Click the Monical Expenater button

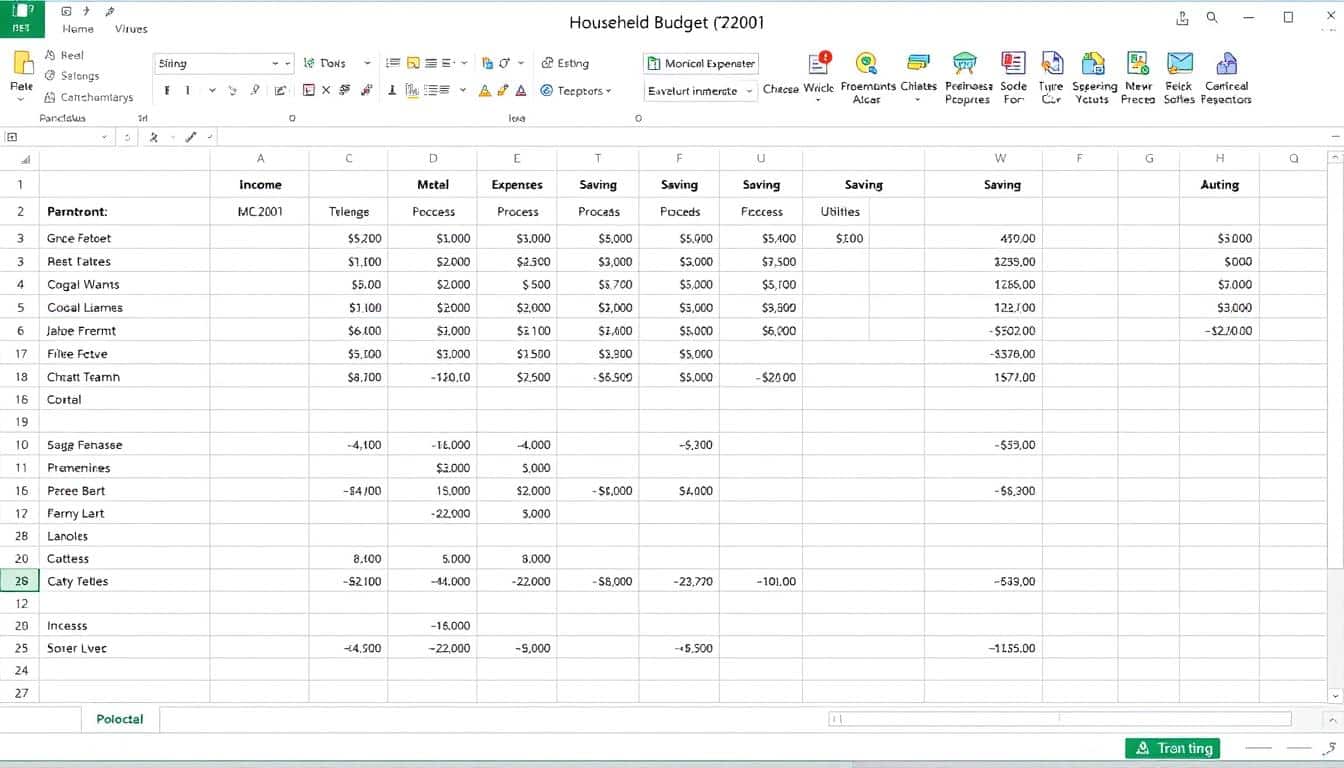coord(701,63)
